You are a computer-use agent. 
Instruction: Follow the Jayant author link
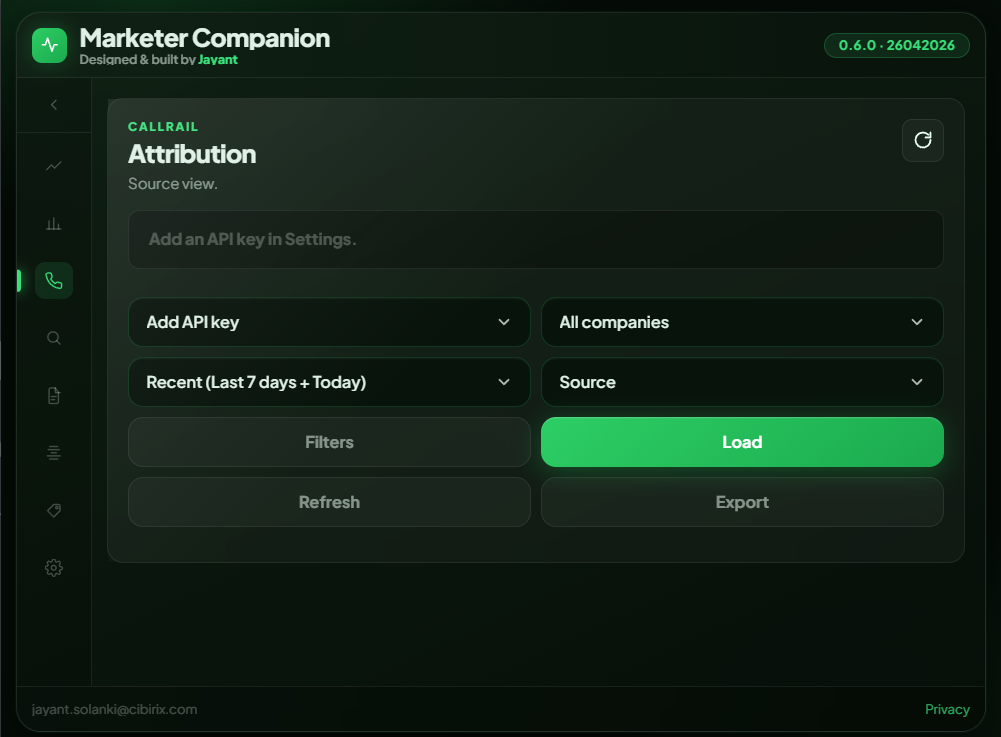[218, 59]
